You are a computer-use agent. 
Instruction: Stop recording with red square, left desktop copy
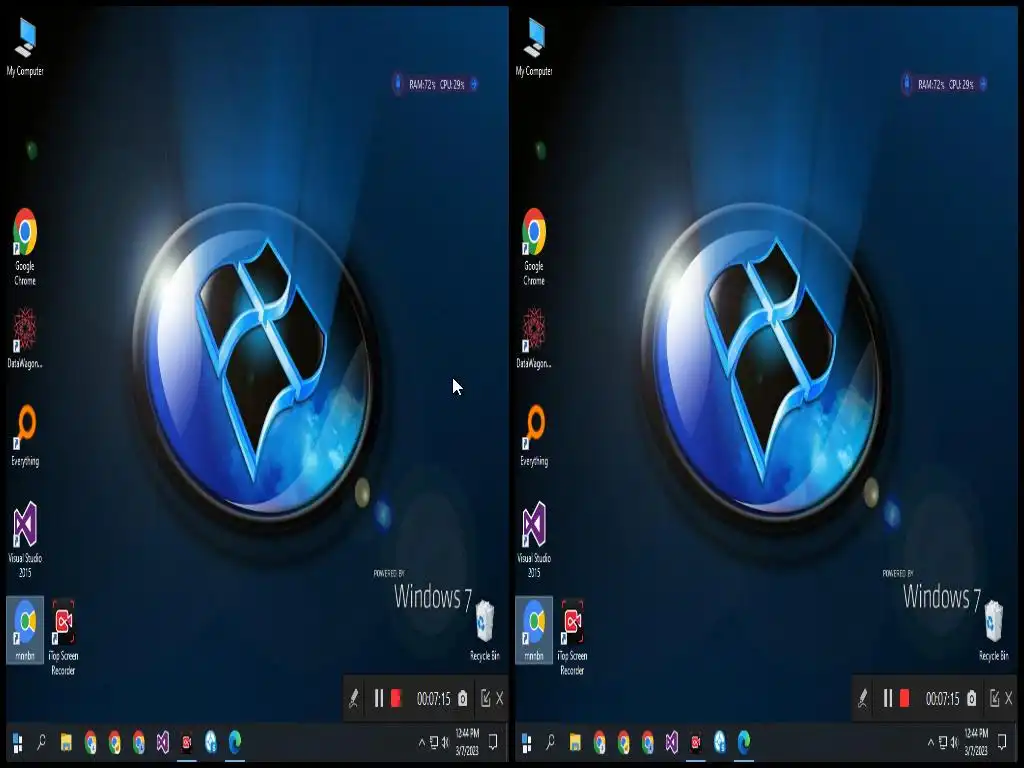(x=396, y=698)
